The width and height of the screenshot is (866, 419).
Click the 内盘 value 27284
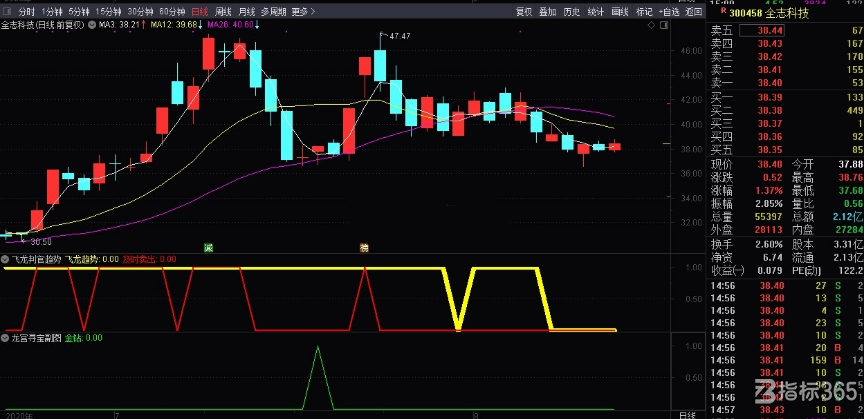coord(849,230)
